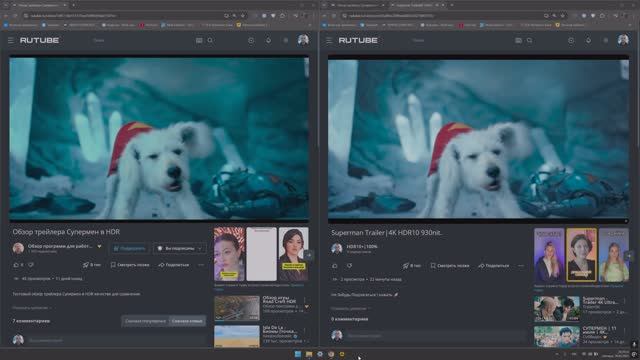This screenshot has height=360, width=640.
Task: Go to RUTUBE home via logo, right window
Action: point(358,40)
